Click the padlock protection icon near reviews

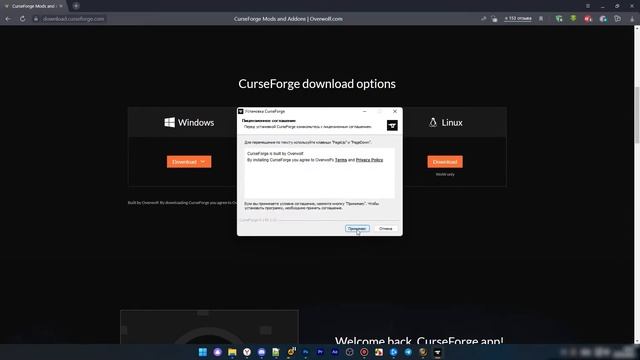494,19
